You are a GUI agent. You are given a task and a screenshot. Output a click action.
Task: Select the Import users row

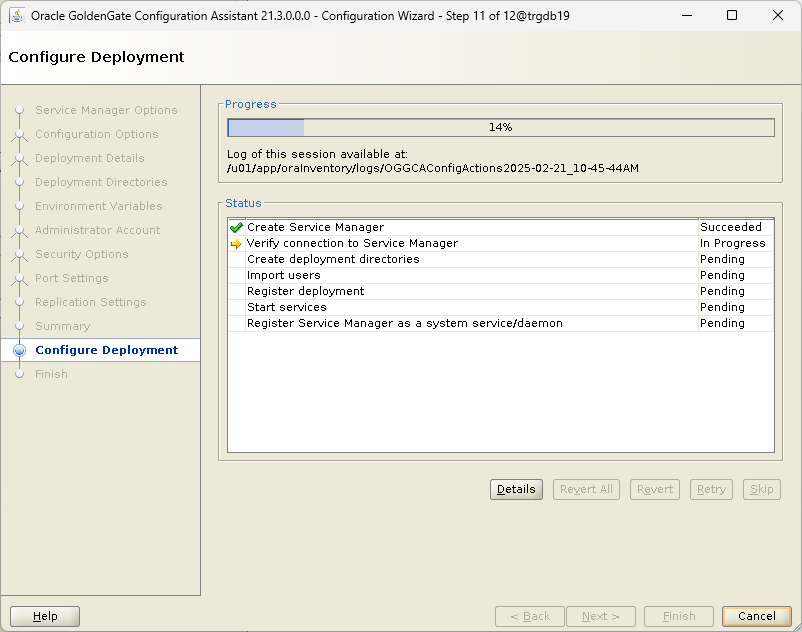[x=501, y=275]
